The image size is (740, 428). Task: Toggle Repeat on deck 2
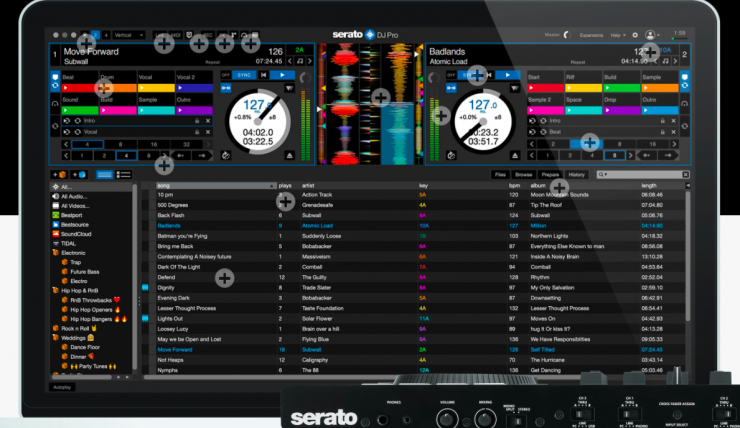(x=578, y=62)
